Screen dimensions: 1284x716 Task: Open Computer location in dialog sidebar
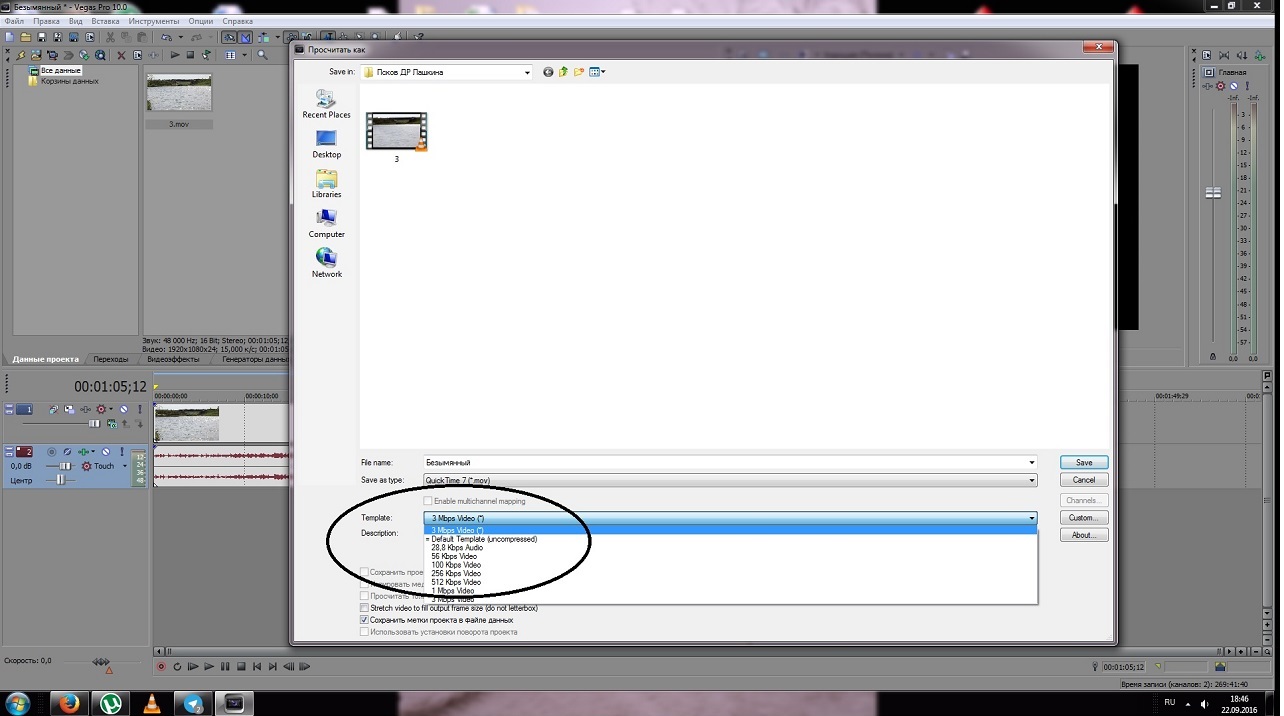pos(326,224)
